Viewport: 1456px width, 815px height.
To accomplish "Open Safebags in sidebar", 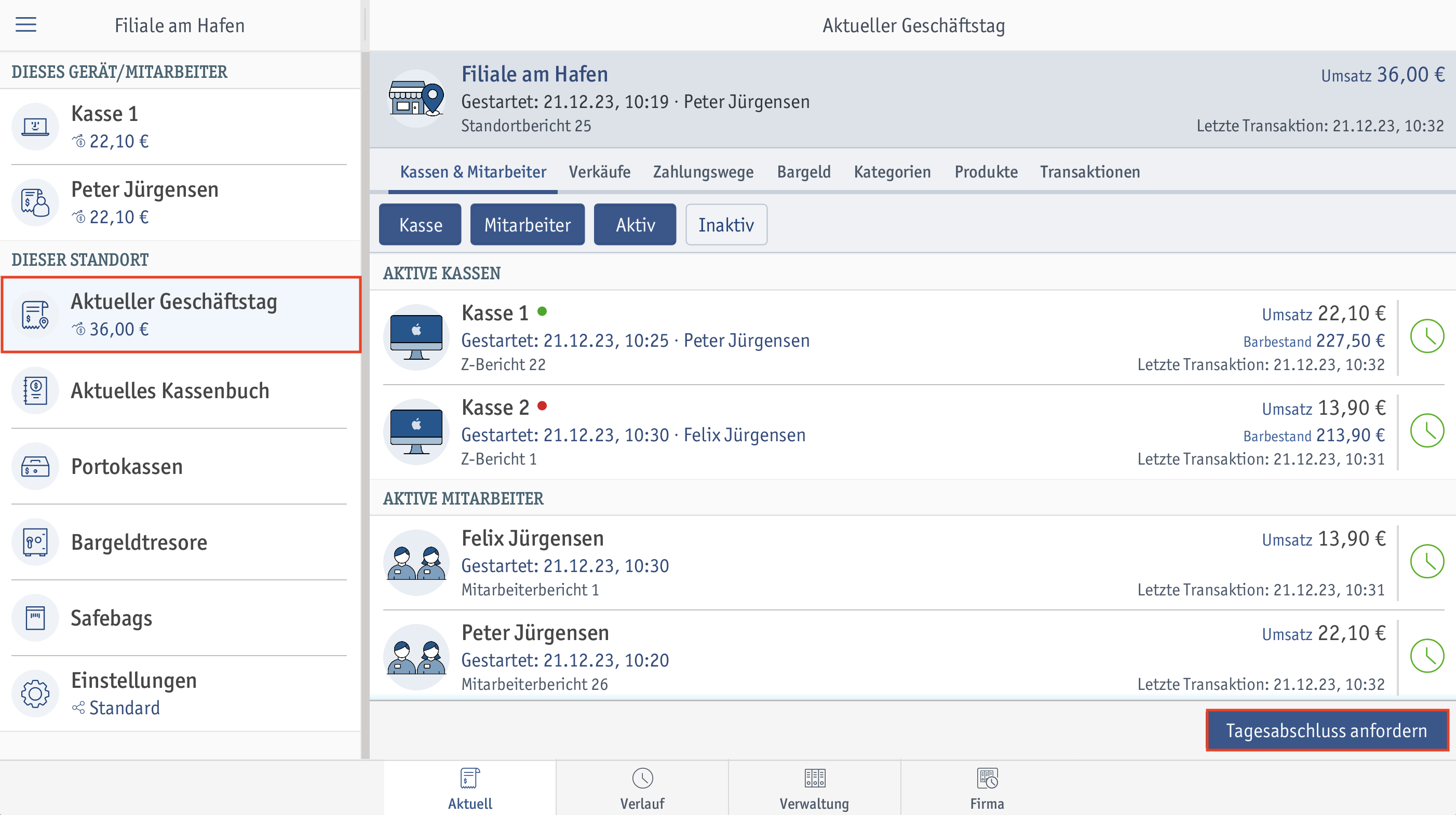I will tap(180, 618).
